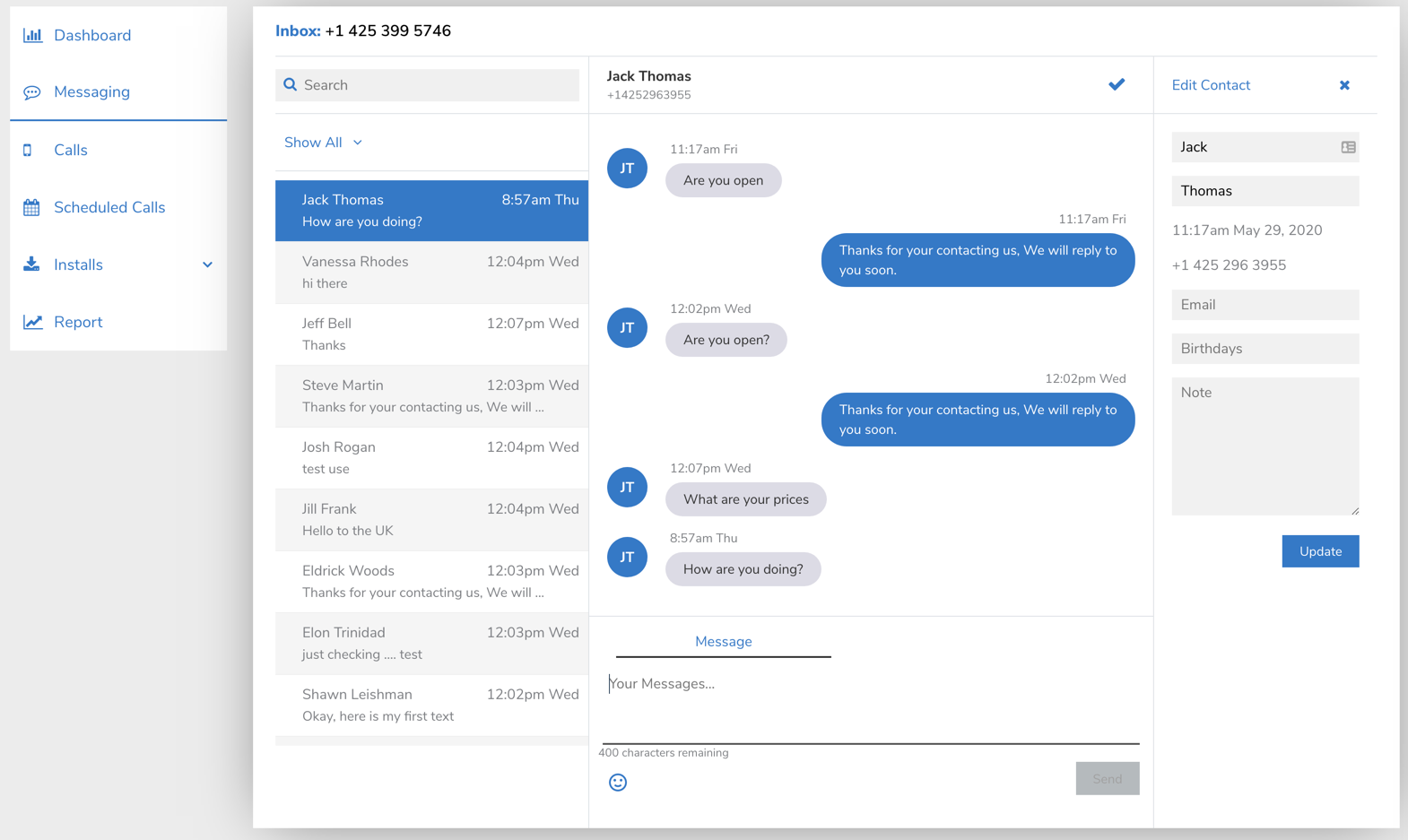This screenshot has width=1408, height=840.
Task: Mark Jack Thomas conversation with the checkmark
Action: pyautogui.click(x=1117, y=84)
